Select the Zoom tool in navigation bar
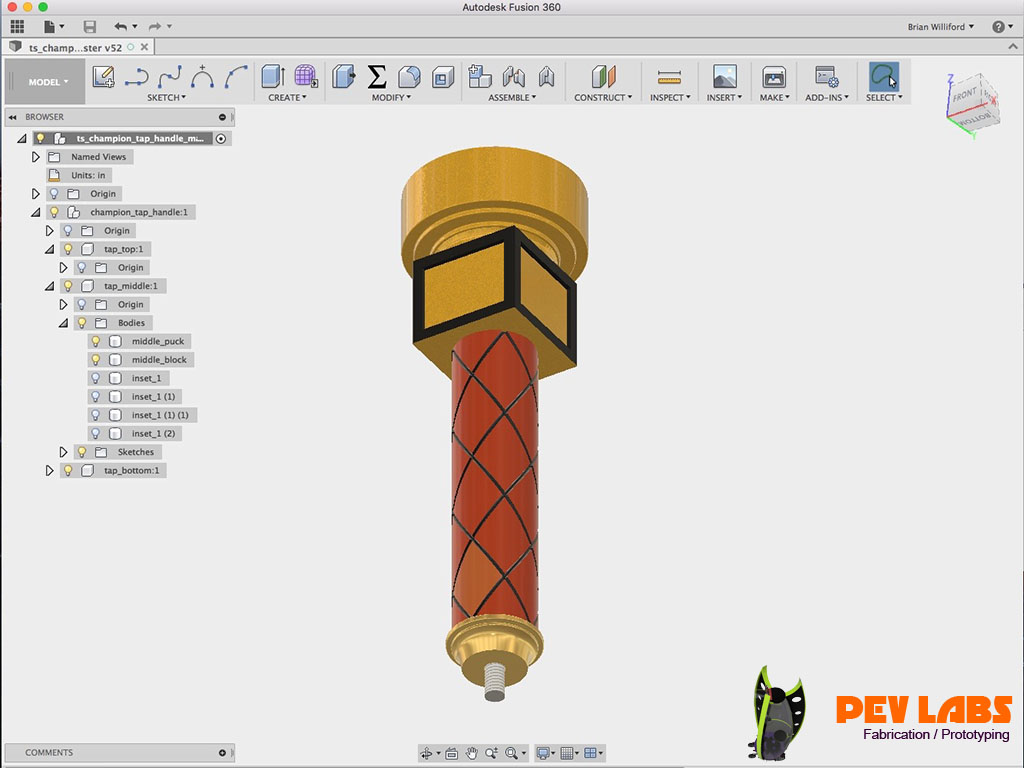1024x768 pixels. pos(491,752)
